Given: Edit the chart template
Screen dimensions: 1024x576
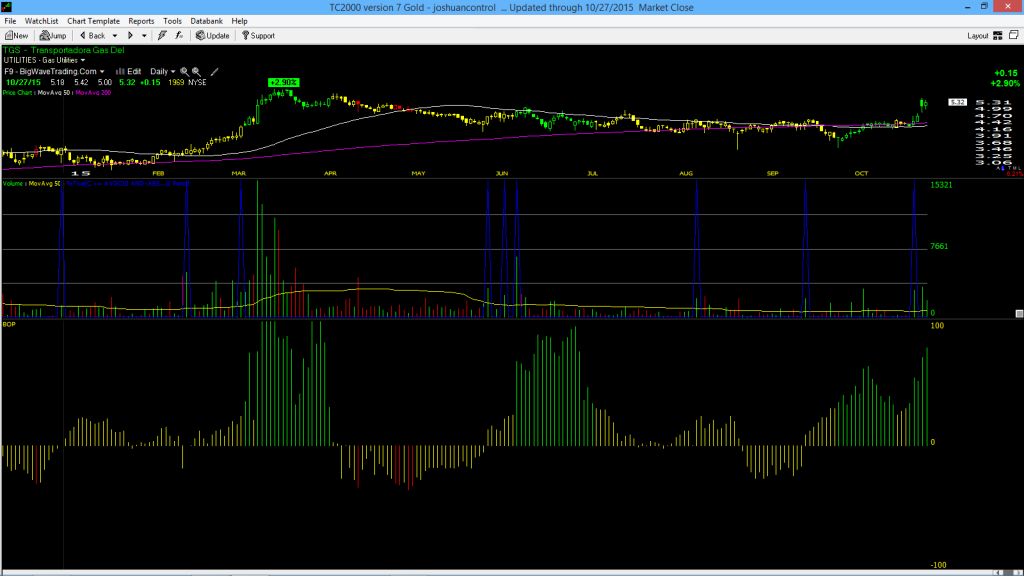Looking at the screenshot, I should pyautogui.click(x=129, y=72).
